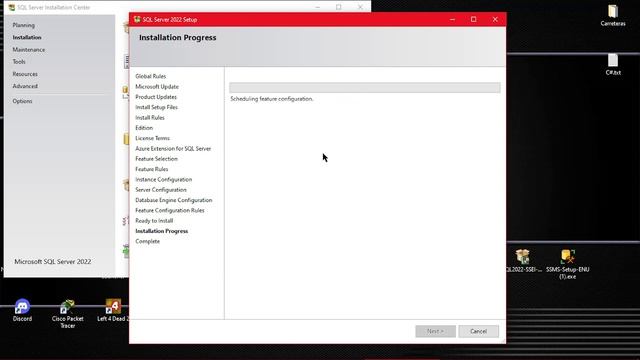Click Instance Configuration step
The height and width of the screenshot is (360, 640).
point(164,180)
